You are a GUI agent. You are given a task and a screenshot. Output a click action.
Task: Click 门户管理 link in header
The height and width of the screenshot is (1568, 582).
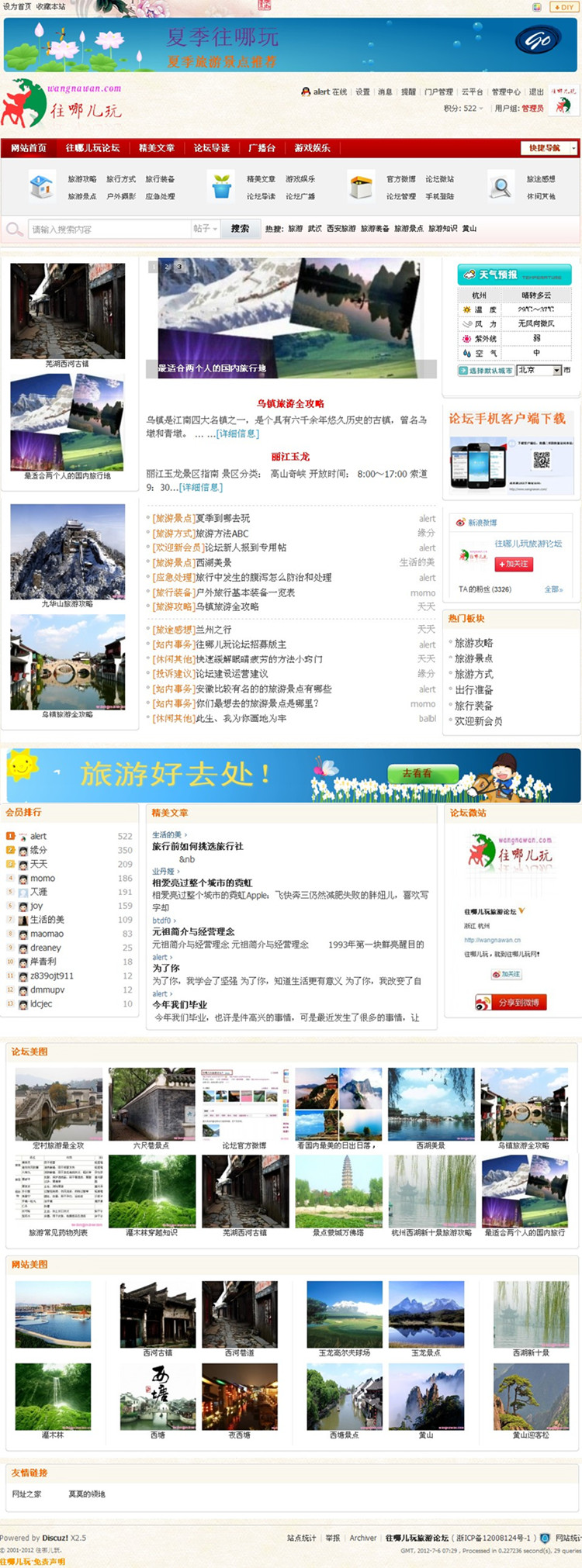[x=438, y=92]
